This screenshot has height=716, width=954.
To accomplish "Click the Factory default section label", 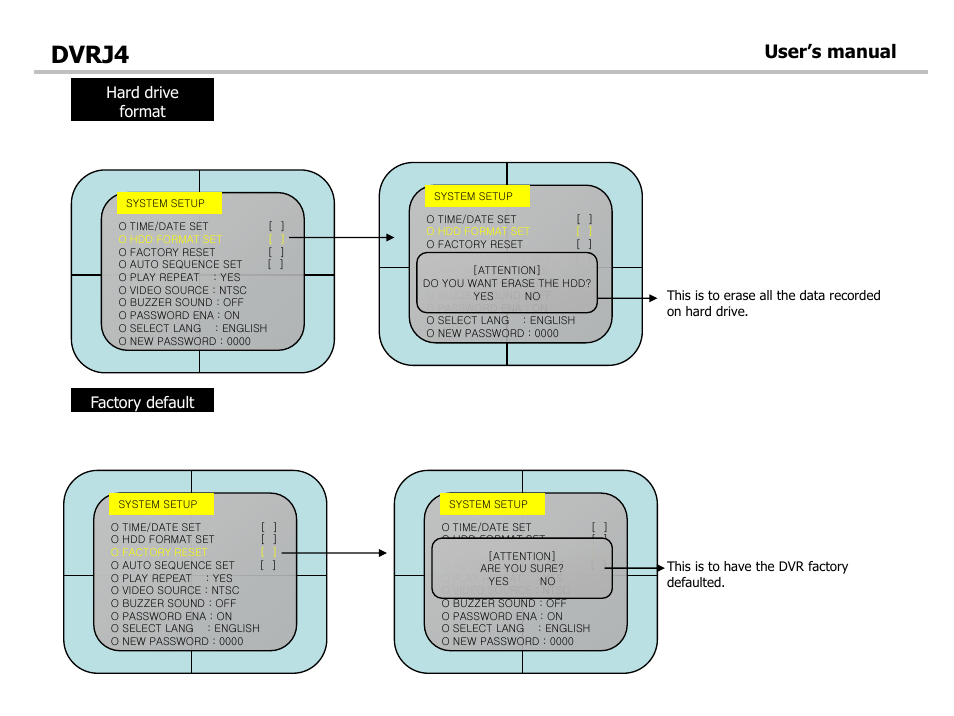I will point(142,400).
